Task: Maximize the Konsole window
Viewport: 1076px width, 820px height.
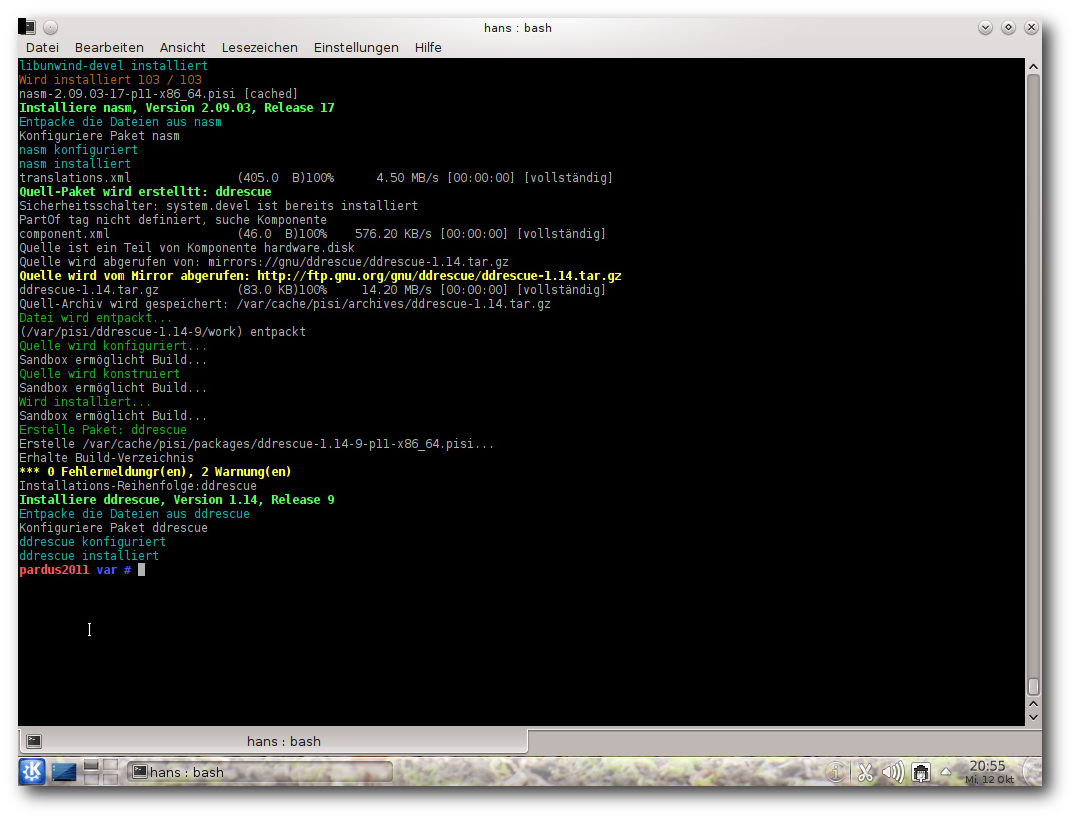Action: [x=1008, y=27]
